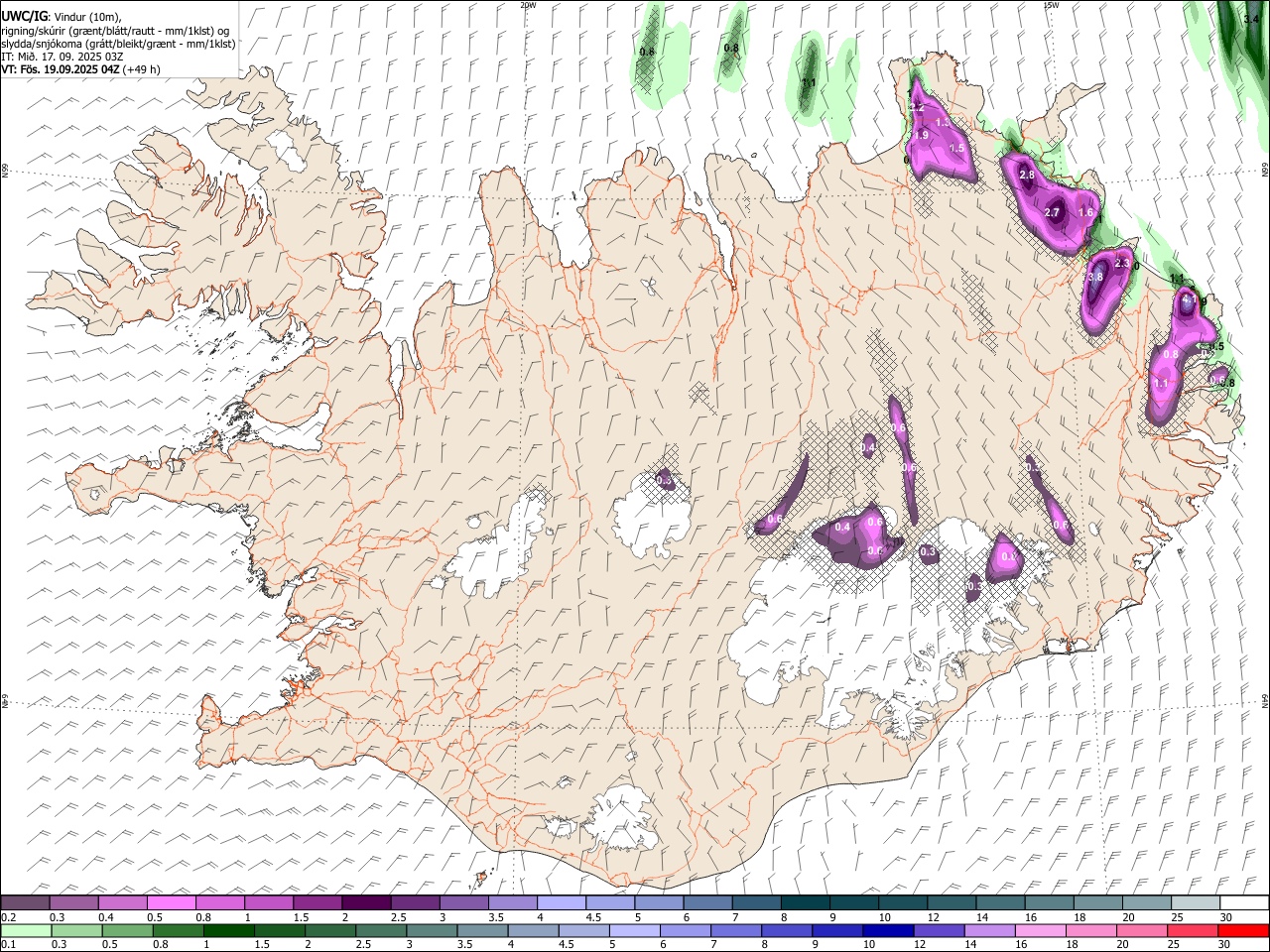Click the bright pink swatch above upper label 0.5
Viewport: 1270px width, 952px height.
pyautogui.click(x=171, y=902)
